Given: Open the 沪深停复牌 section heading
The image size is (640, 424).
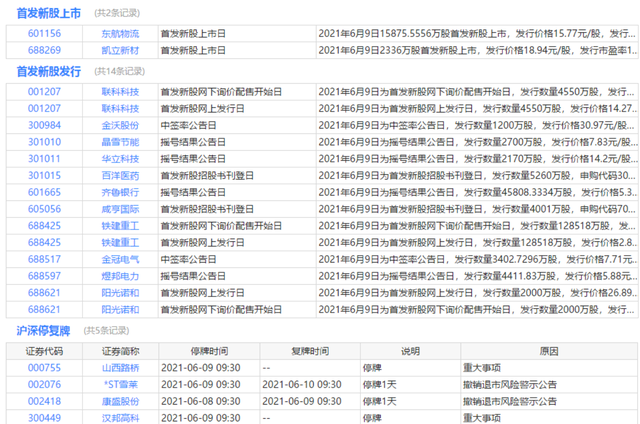Looking at the screenshot, I should click(43, 331).
